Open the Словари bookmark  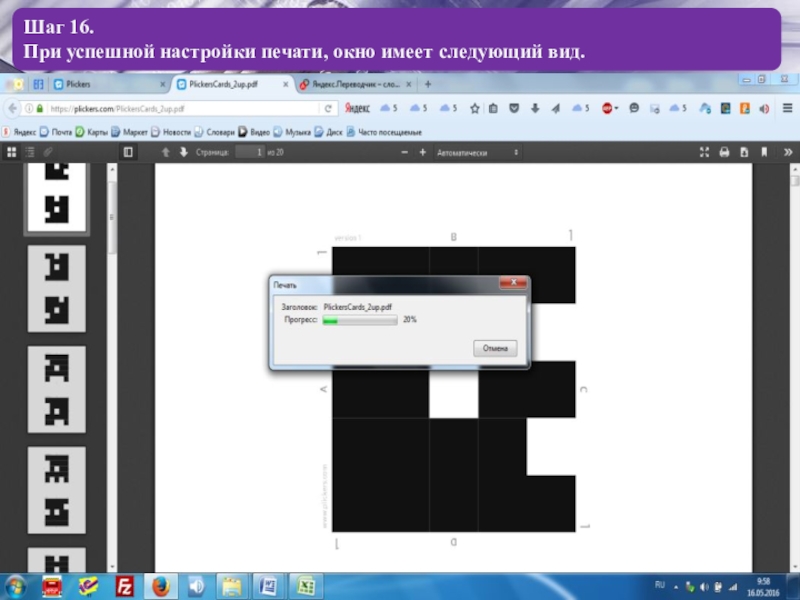(x=215, y=132)
